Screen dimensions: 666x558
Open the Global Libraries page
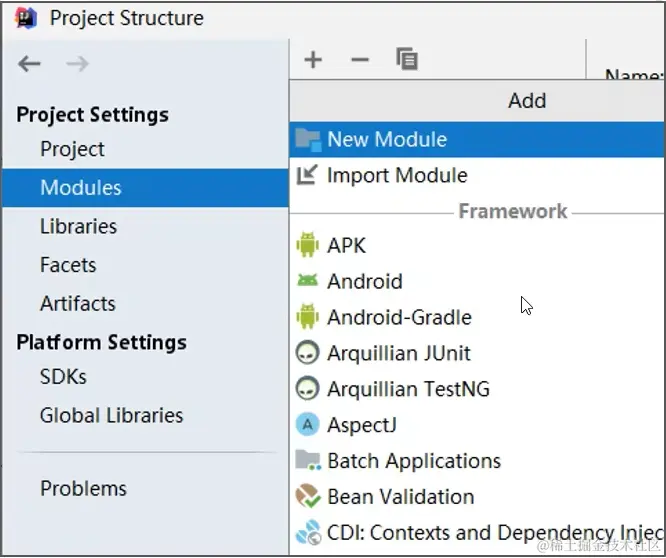(111, 415)
